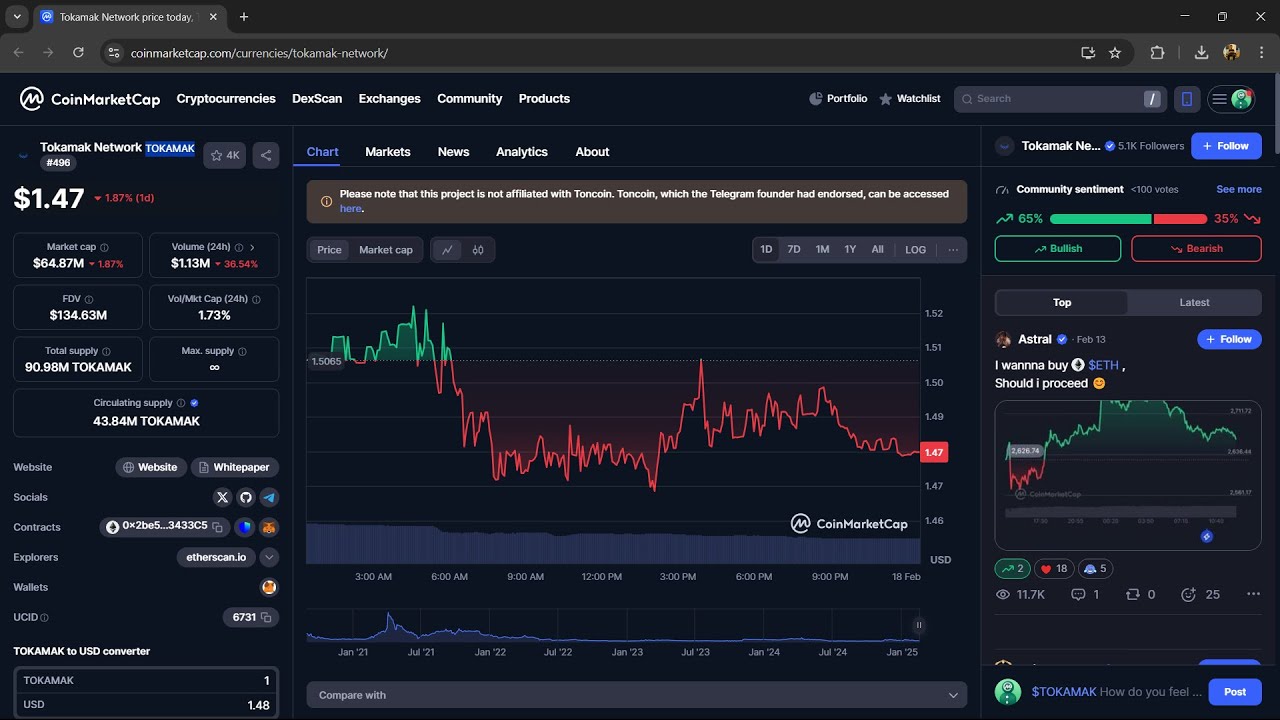This screenshot has height=720, width=1280.
Task: Click the CoinMarketCap logo
Action: [90, 98]
